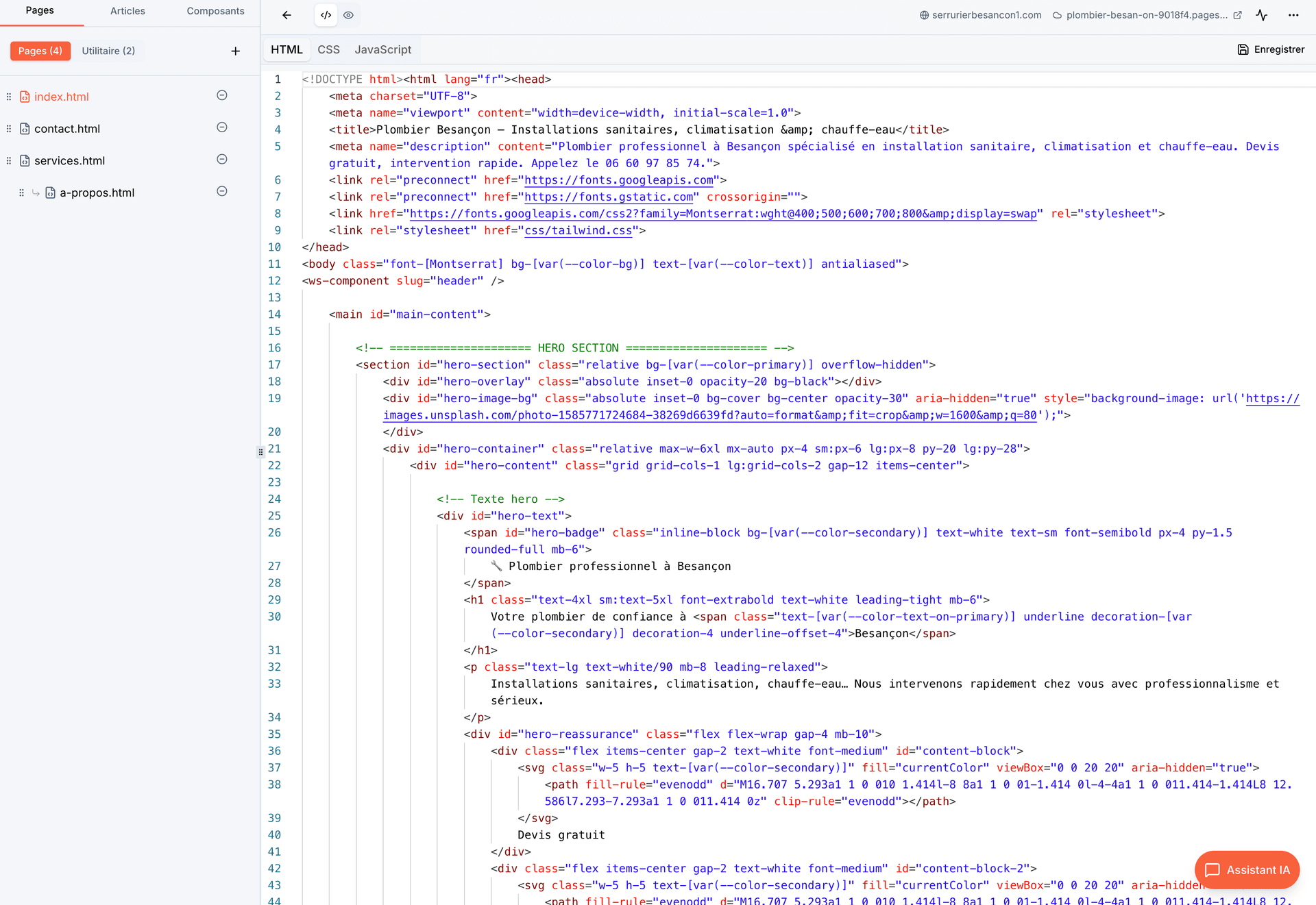This screenshot has height=905, width=1316.
Task: Click the file icon of services.html
Action: pyautogui.click(x=25, y=161)
